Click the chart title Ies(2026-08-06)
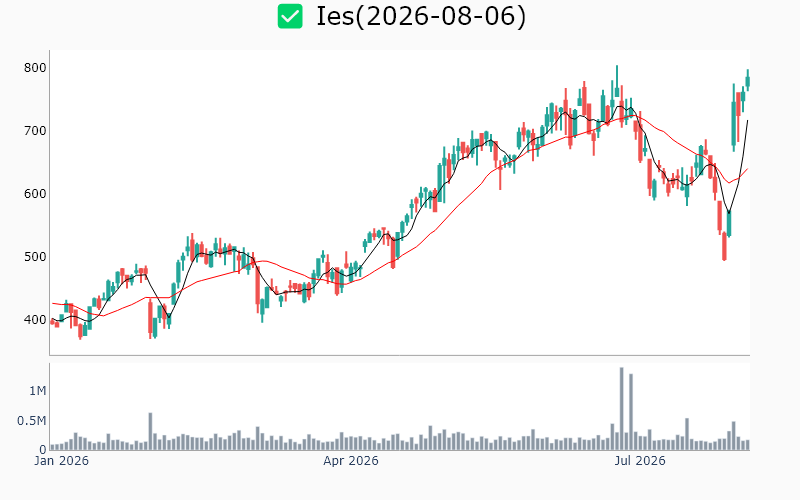This screenshot has width=800, height=500. coord(421,16)
